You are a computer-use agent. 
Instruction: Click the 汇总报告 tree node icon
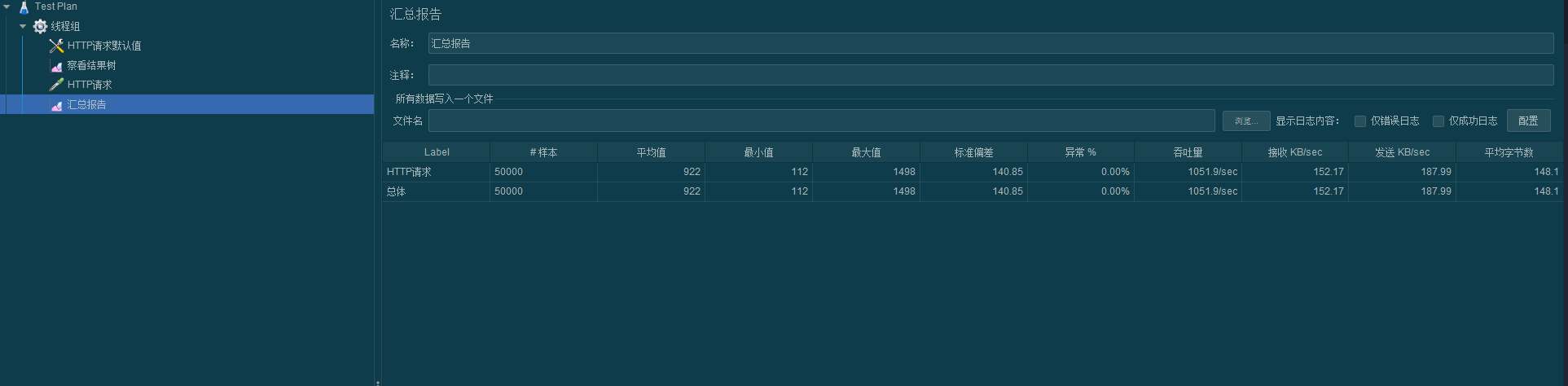click(x=56, y=105)
